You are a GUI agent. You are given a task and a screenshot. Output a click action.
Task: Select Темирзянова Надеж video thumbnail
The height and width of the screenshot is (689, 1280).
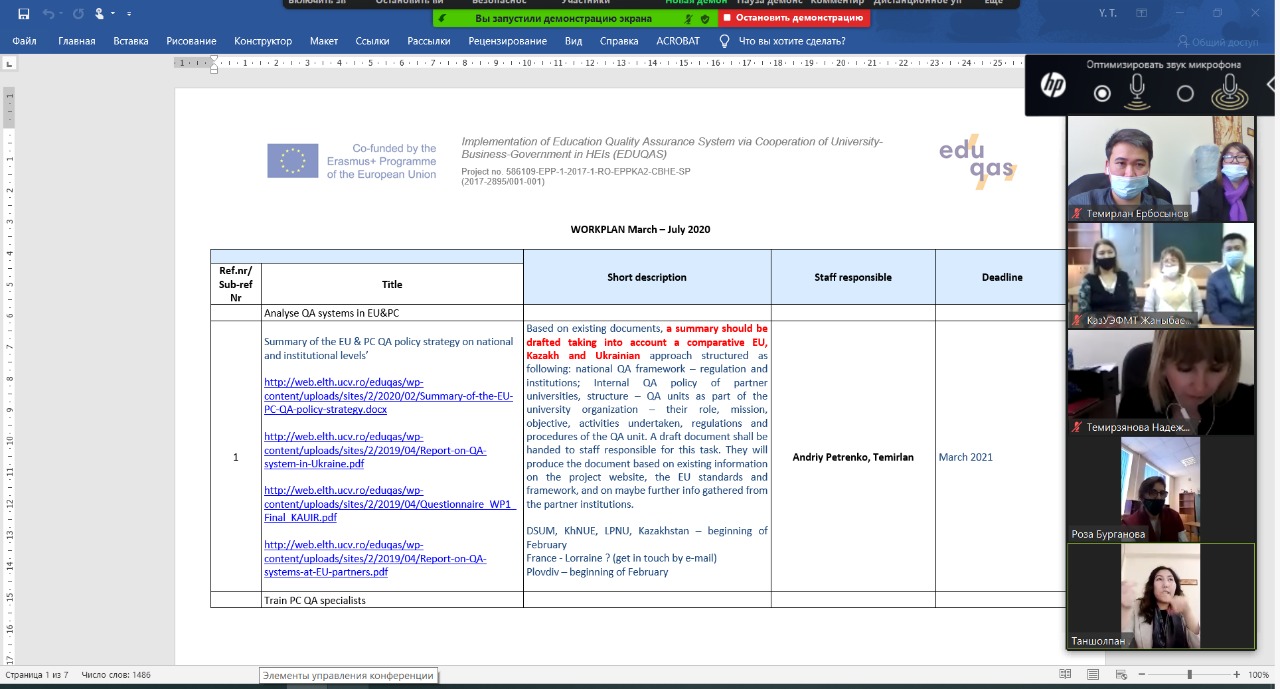1160,382
